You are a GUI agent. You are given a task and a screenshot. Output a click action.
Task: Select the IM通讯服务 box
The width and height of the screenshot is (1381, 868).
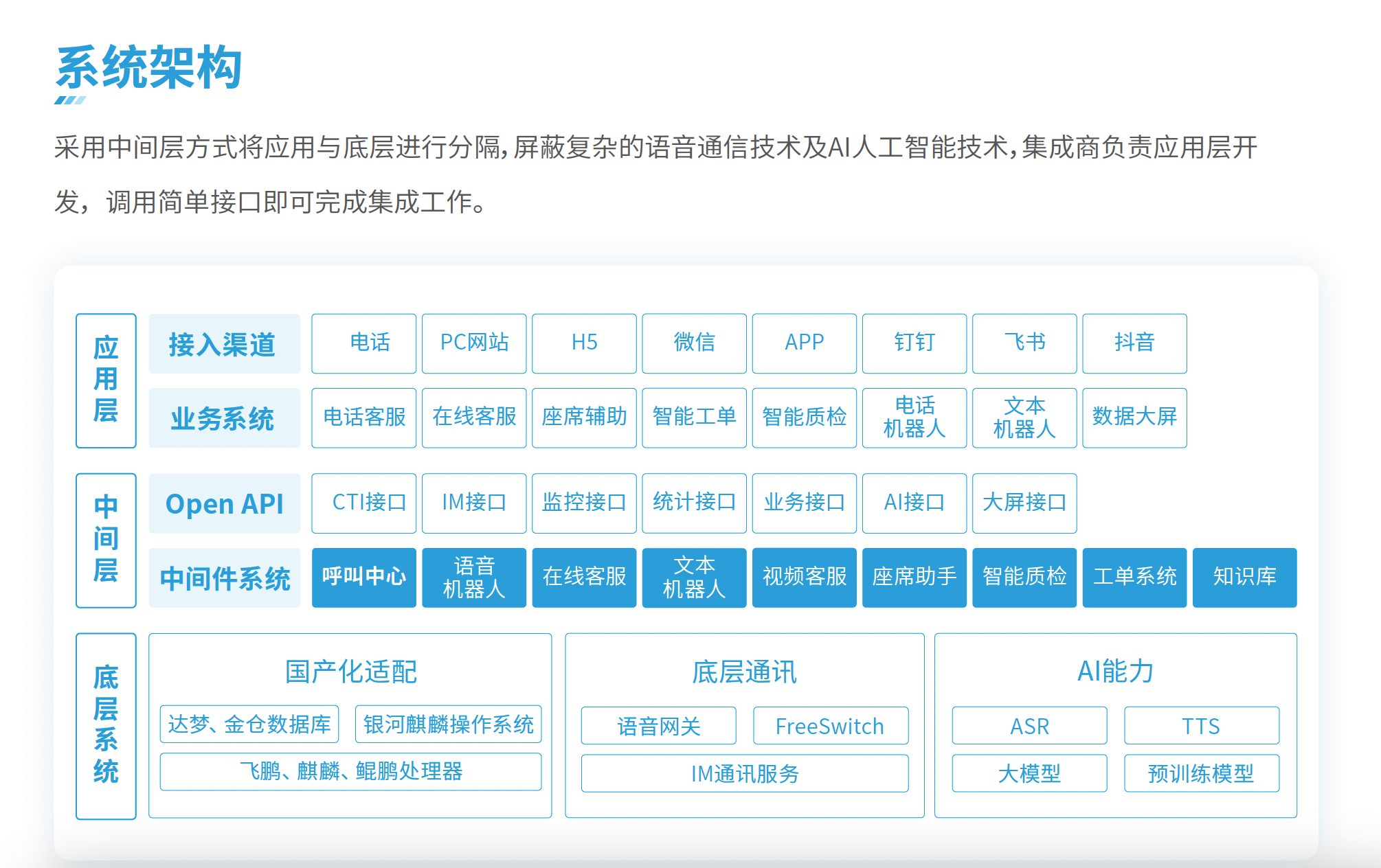tap(745, 774)
